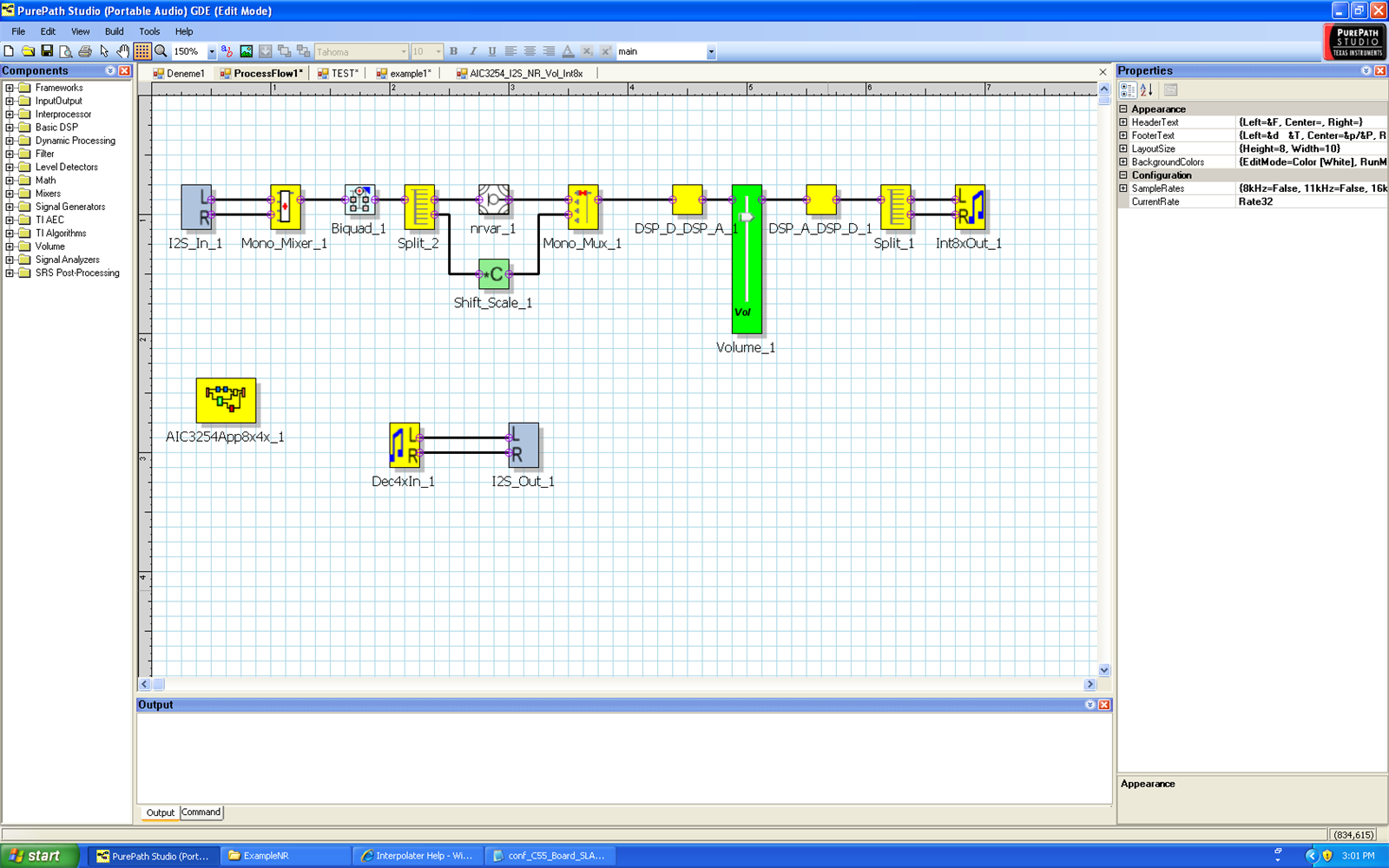Expand the HeaderText property
This screenshot has height=868, width=1389.
[1123, 122]
